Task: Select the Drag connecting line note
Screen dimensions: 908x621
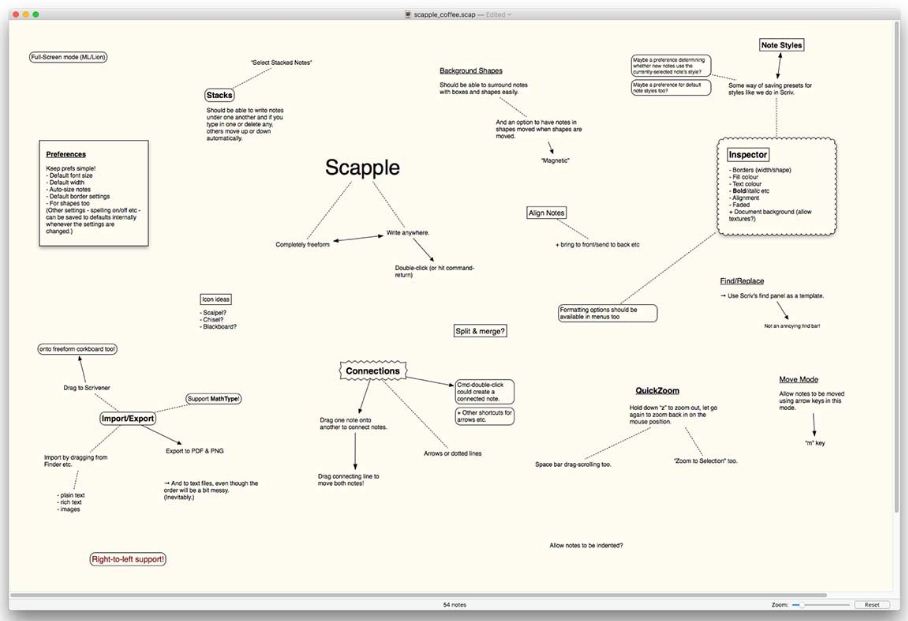Action: pos(349,480)
